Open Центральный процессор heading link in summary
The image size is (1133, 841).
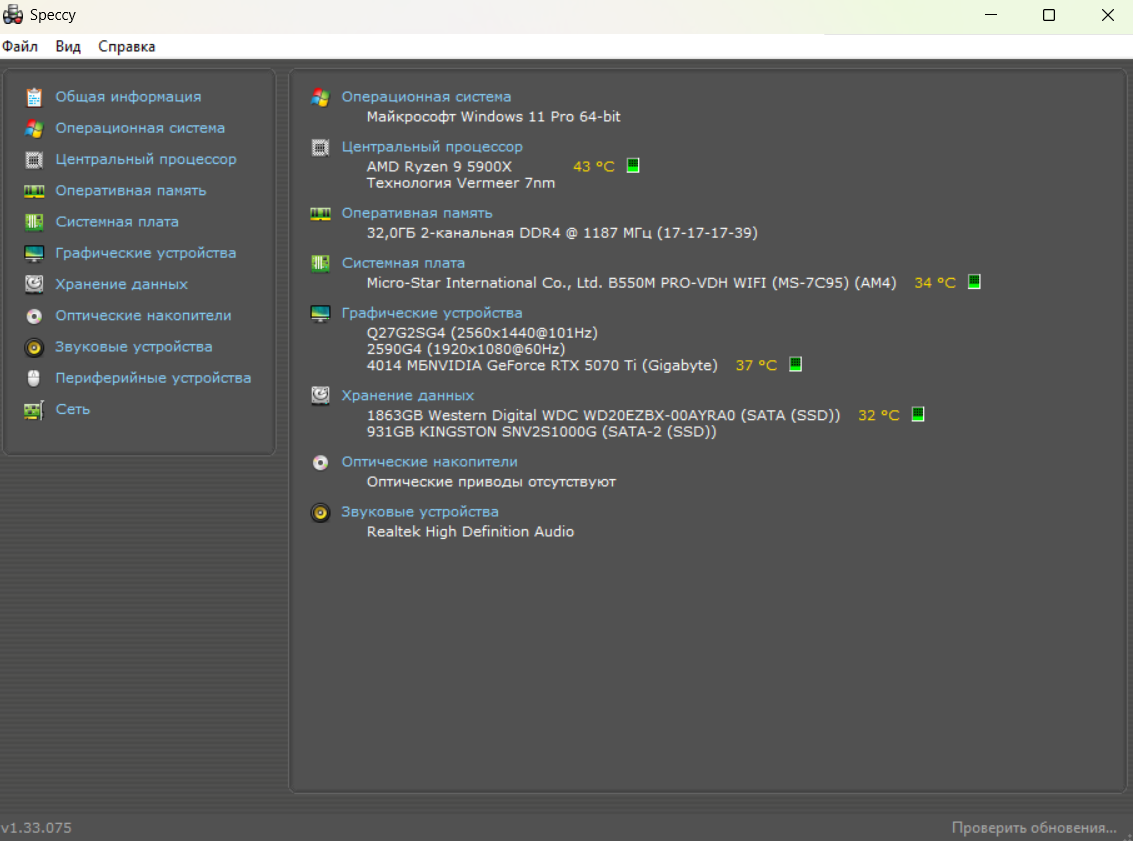(x=432, y=147)
